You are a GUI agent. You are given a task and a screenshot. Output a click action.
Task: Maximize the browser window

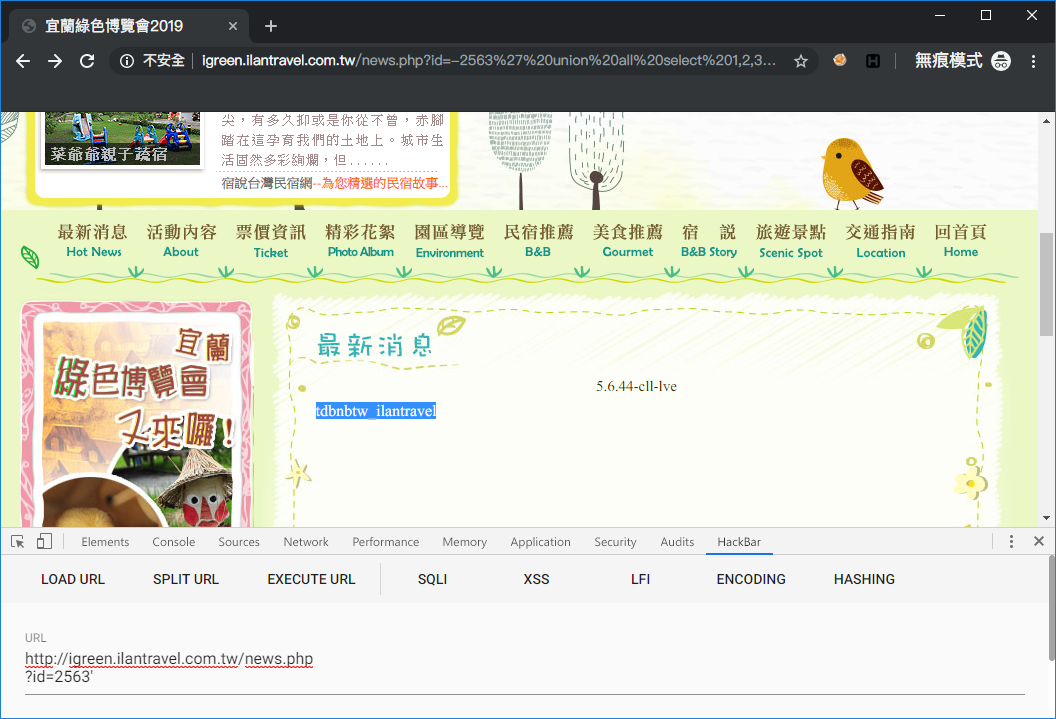coord(986,15)
